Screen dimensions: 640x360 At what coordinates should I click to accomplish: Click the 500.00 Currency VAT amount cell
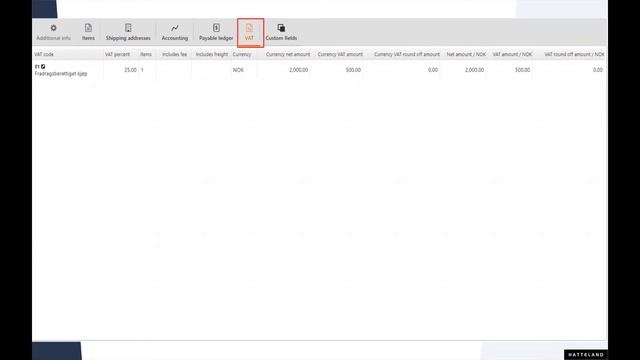pyautogui.click(x=353, y=70)
